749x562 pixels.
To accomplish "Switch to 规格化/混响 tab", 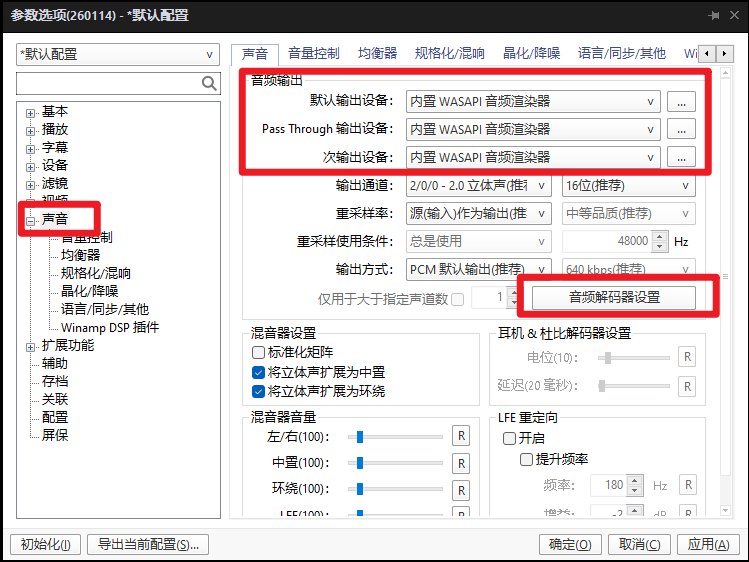I will 449,53.
